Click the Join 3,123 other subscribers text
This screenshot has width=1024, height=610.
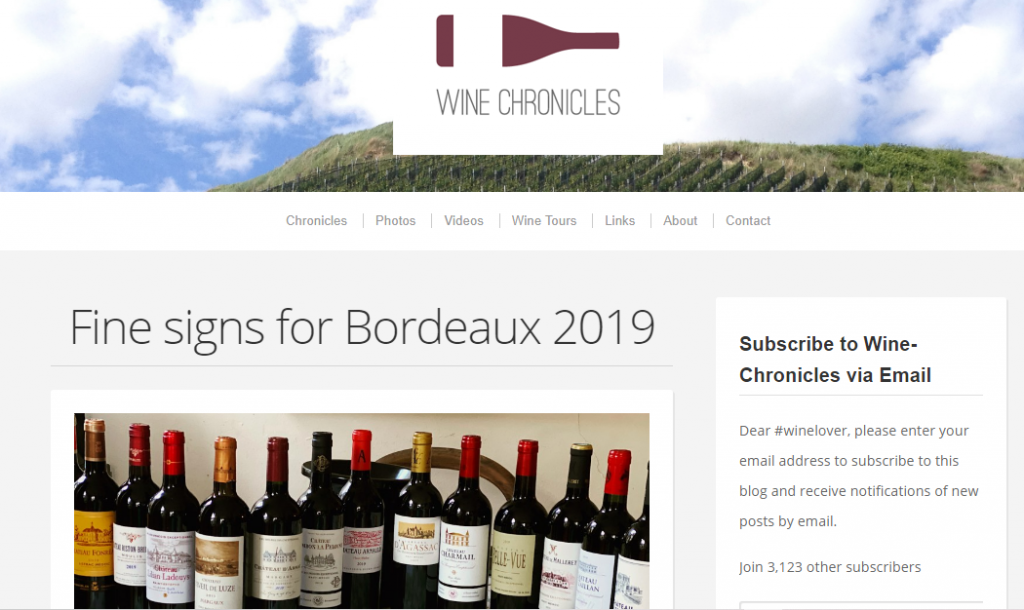tap(829, 567)
